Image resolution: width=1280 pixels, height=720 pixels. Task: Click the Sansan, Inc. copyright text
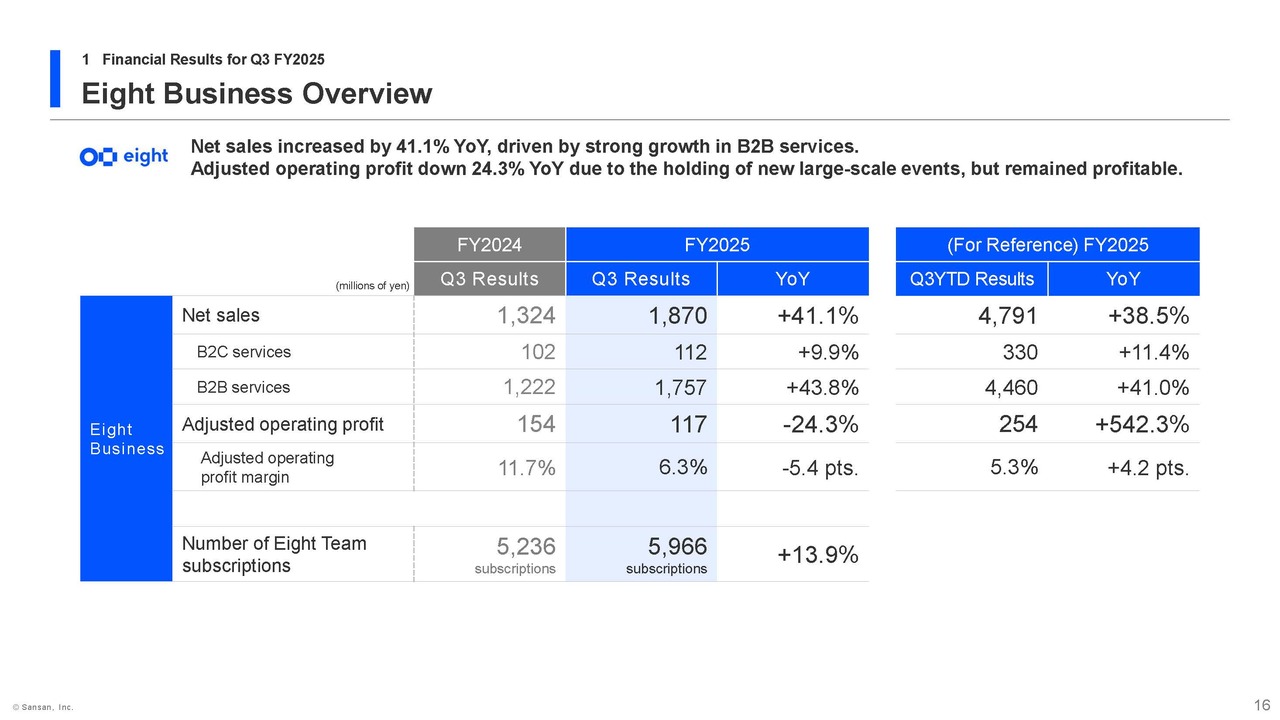[x=43, y=707]
